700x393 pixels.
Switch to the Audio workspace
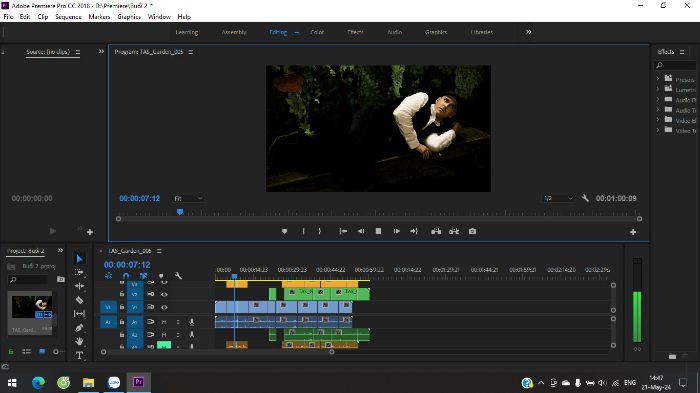pos(394,32)
